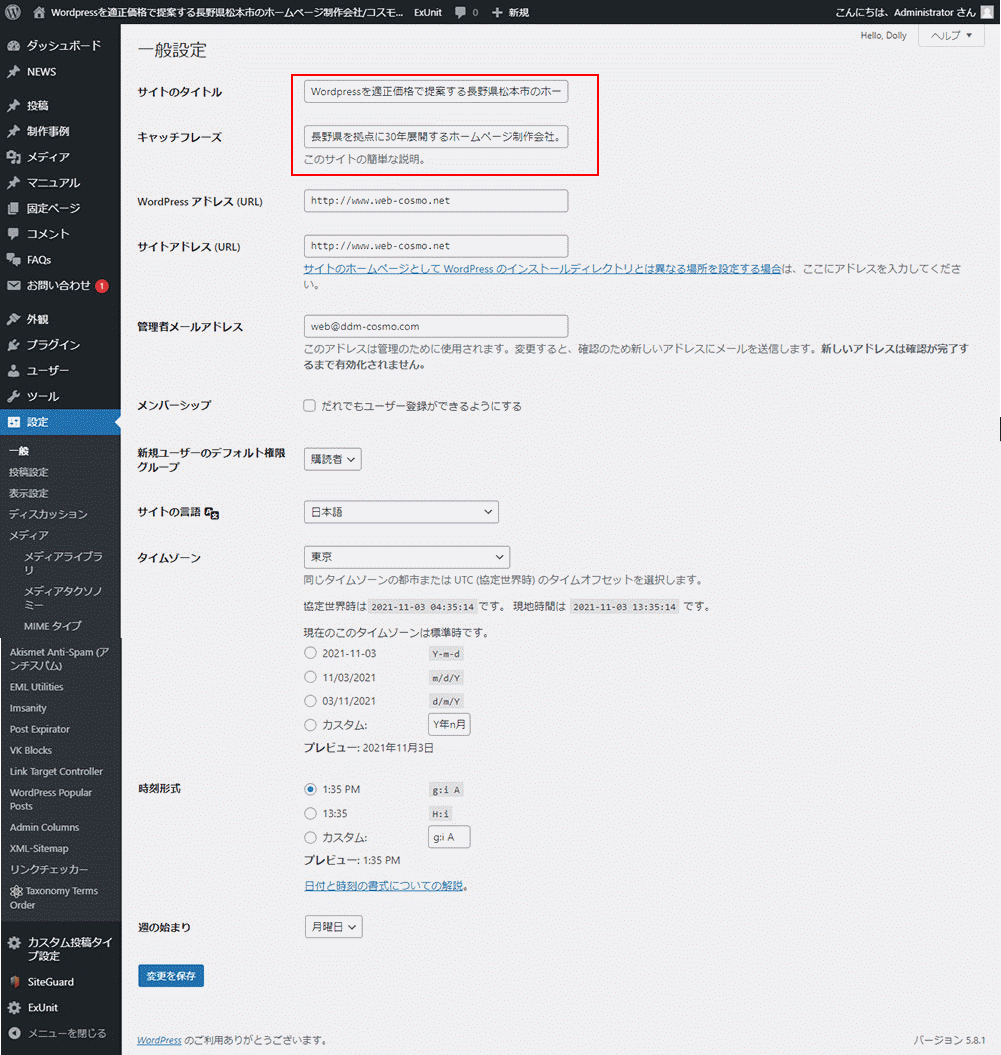Image resolution: width=1001 pixels, height=1055 pixels.
Task: Select the 13:35 time format option
Action: (310, 814)
